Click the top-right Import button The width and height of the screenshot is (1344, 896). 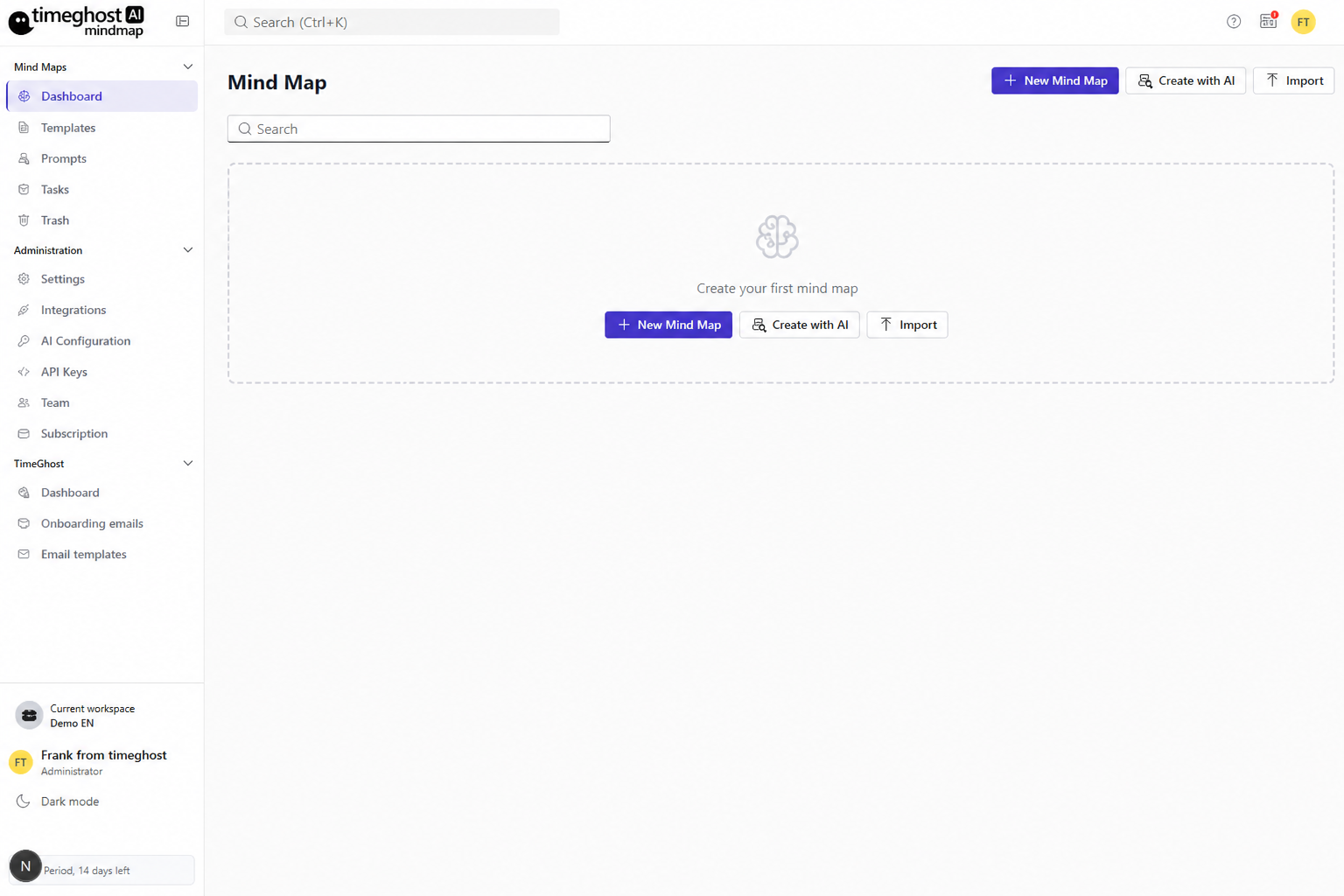pyautogui.click(x=1293, y=80)
